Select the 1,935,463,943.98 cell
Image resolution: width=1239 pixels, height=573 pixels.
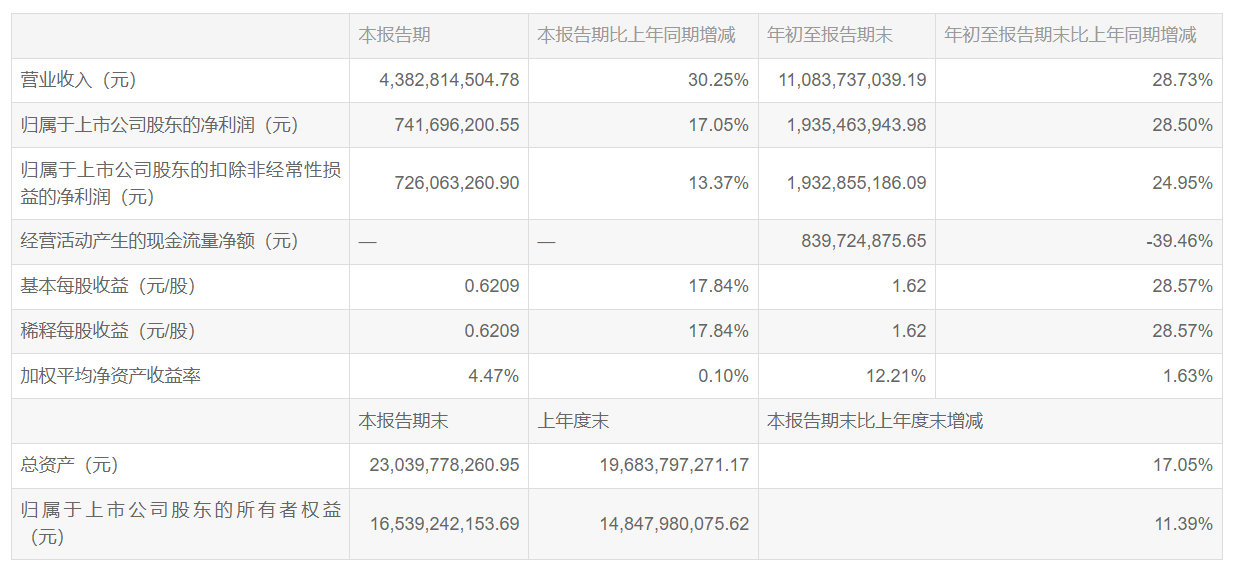[856, 125]
